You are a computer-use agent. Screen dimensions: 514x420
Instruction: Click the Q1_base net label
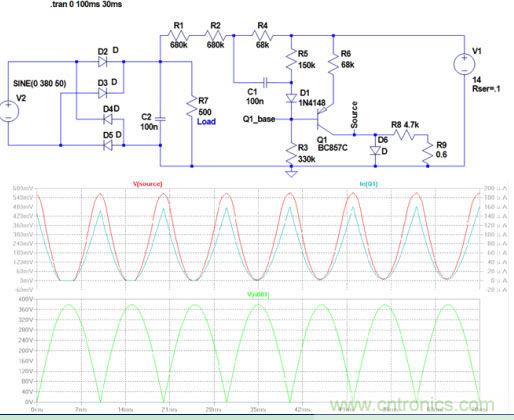coord(259,119)
